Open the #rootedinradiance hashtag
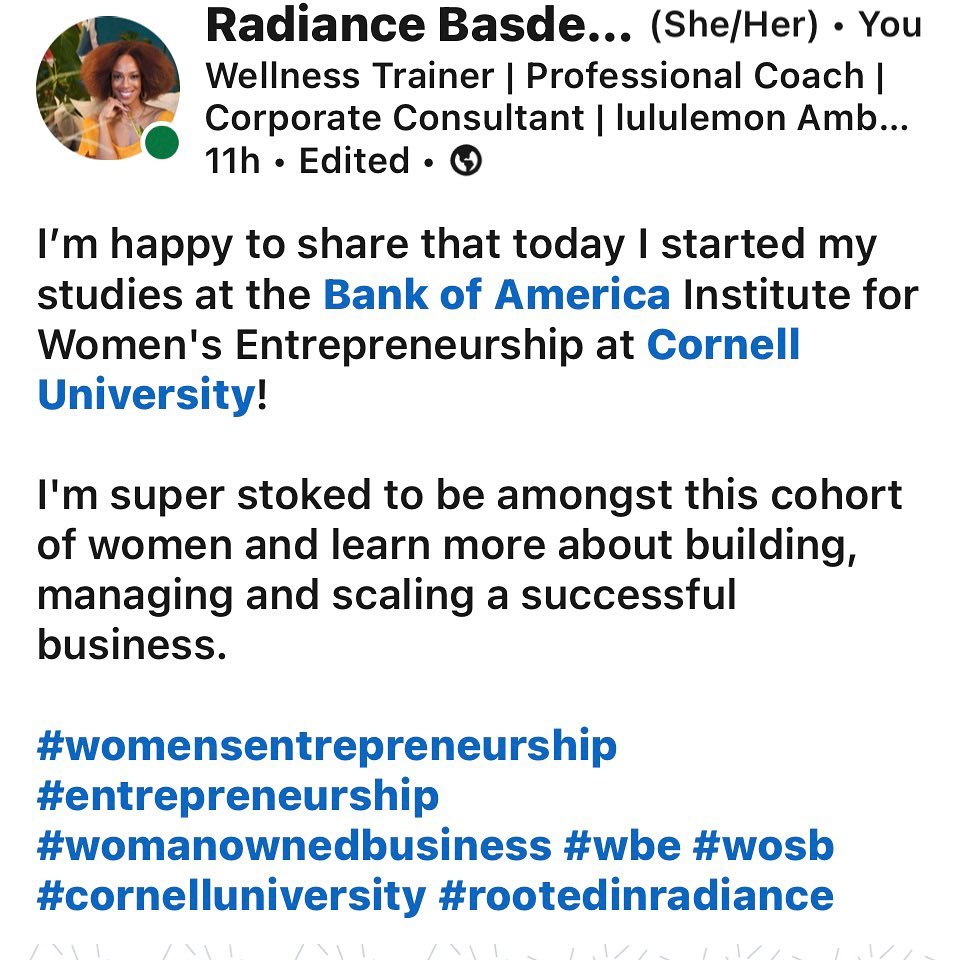960x960 pixels. [636, 896]
